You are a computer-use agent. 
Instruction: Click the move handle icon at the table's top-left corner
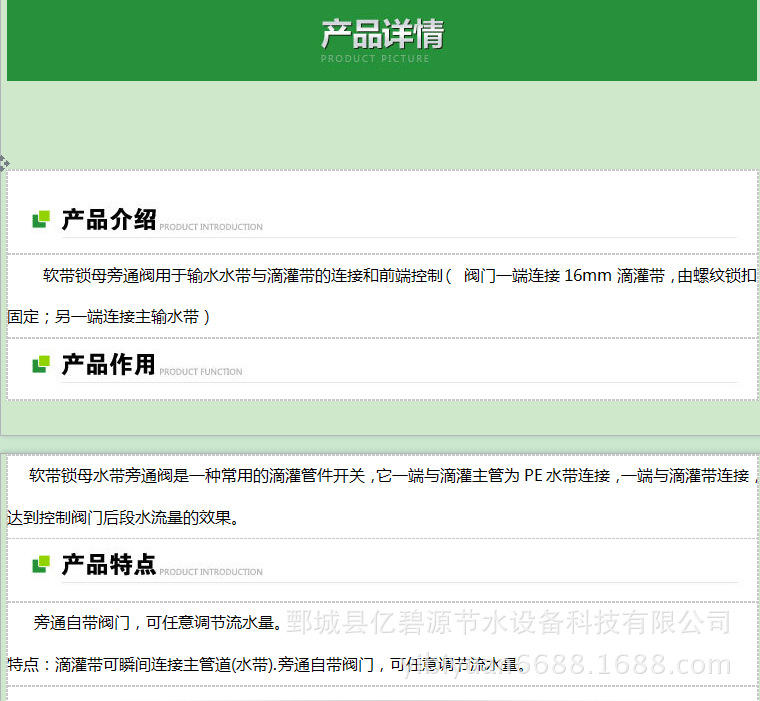(x=4, y=161)
